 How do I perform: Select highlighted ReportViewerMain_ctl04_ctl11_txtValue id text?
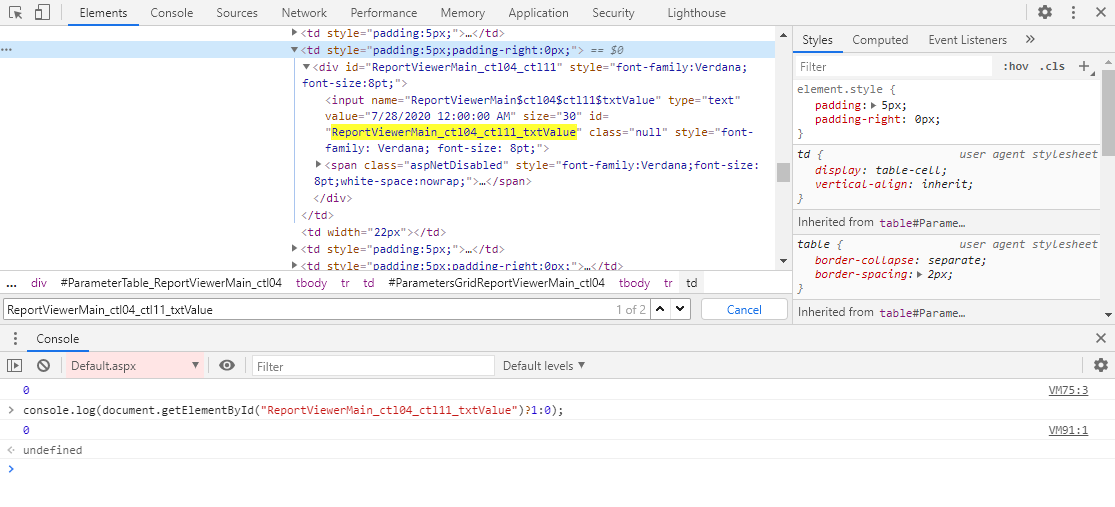click(x=454, y=132)
